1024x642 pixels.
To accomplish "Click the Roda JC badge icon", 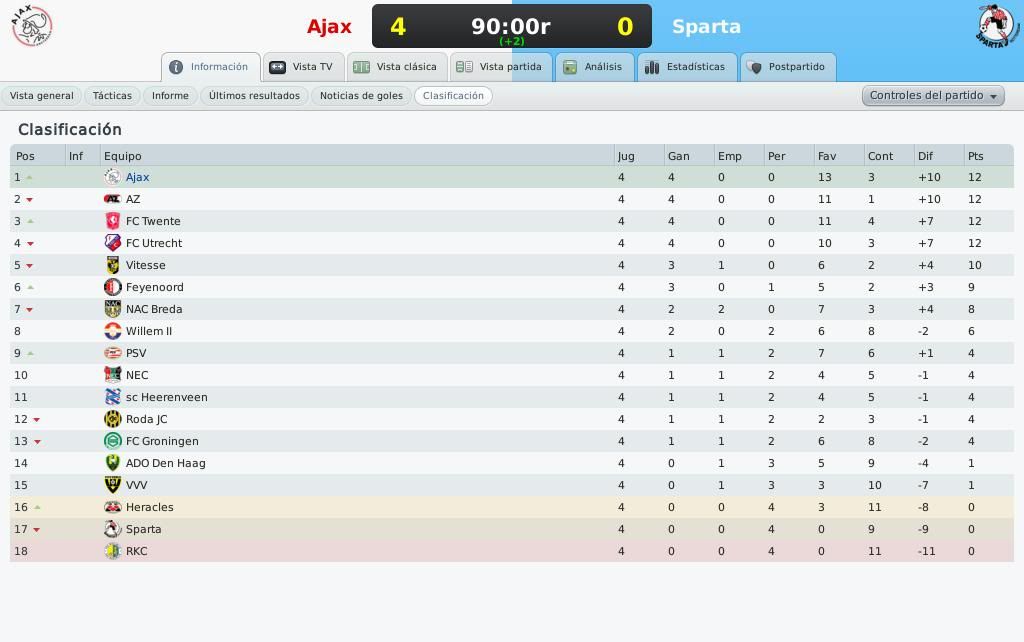I will point(112,419).
